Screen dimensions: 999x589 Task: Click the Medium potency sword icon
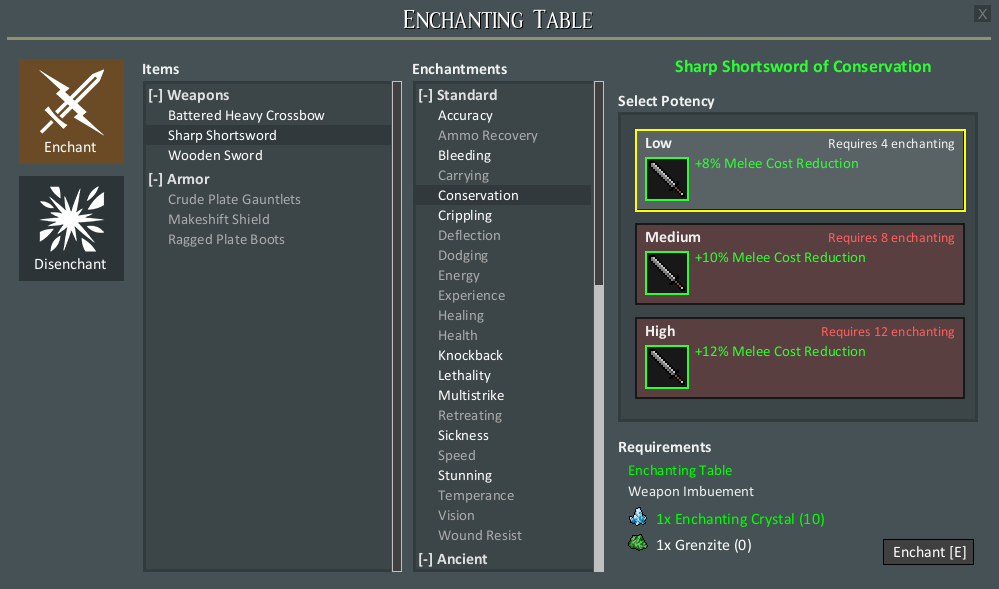[x=666, y=273]
